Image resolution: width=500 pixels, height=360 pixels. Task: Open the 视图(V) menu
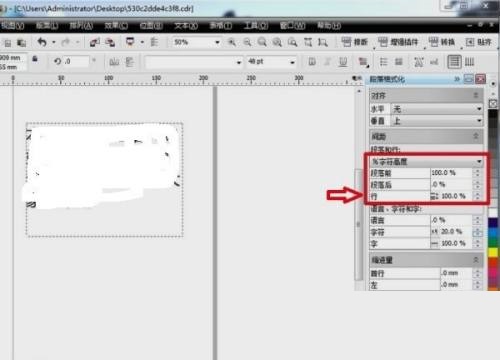[x=13, y=26]
